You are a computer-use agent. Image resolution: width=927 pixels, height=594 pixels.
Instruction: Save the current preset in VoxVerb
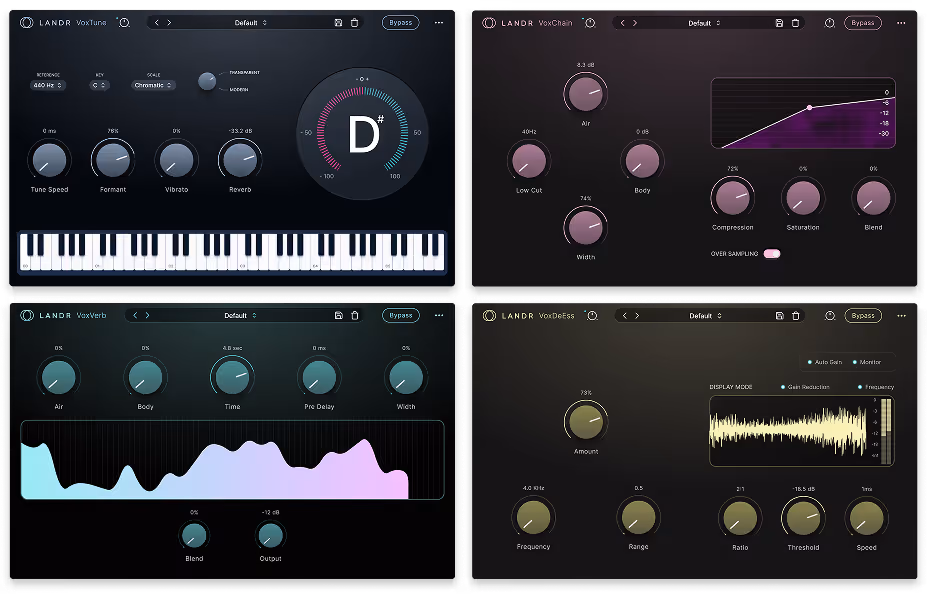tap(339, 315)
